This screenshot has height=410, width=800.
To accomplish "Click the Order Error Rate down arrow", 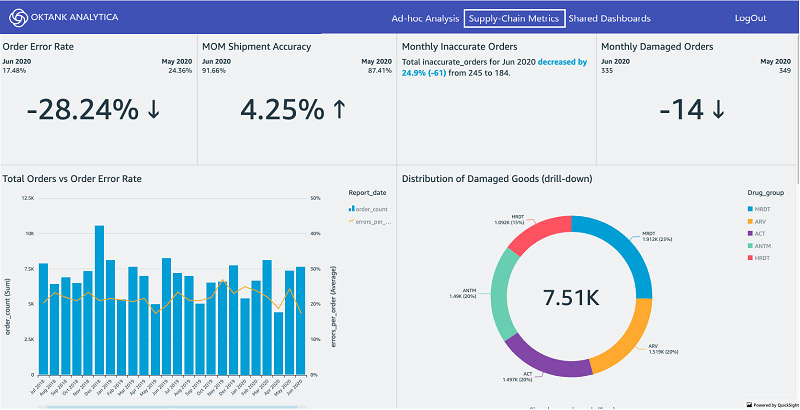I will [154, 110].
